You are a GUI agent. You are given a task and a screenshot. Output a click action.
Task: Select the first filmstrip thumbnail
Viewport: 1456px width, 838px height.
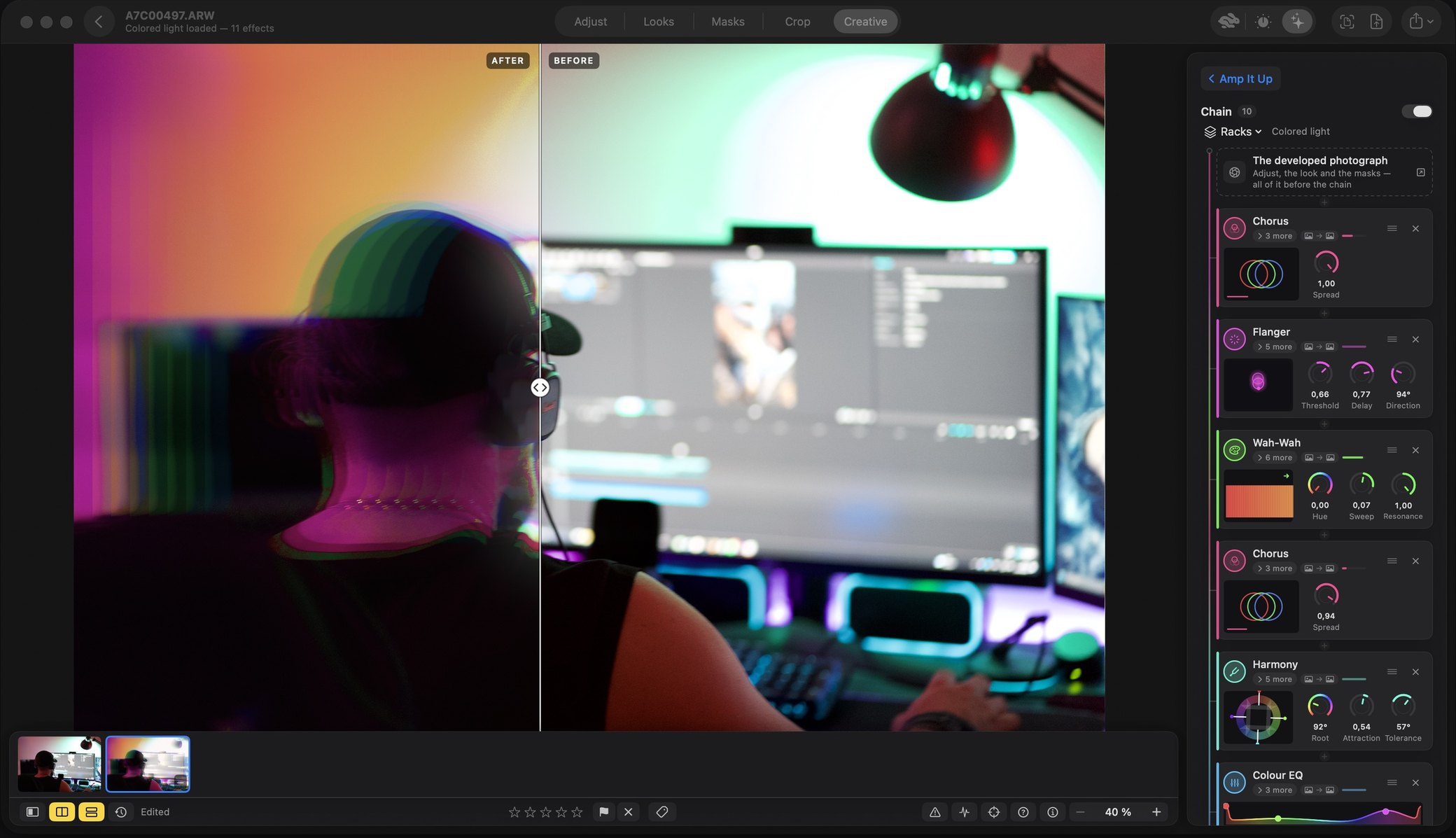(59, 764)
